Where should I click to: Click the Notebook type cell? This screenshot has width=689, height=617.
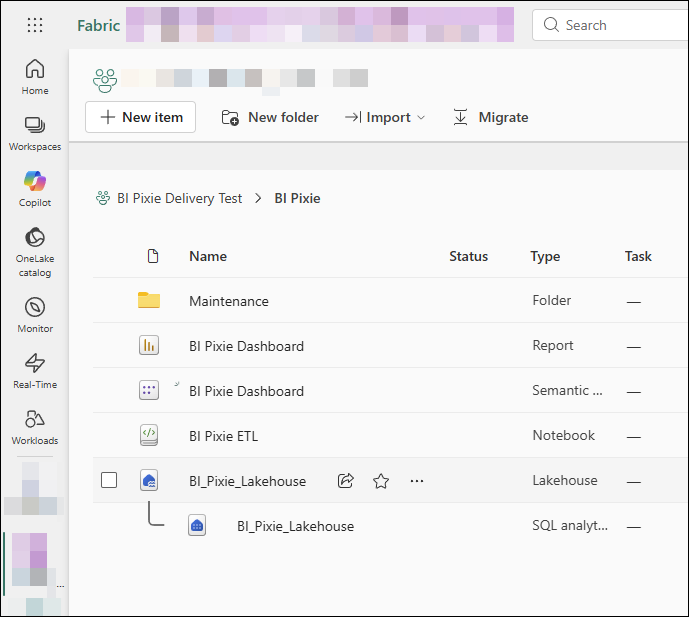click(563, 435)
